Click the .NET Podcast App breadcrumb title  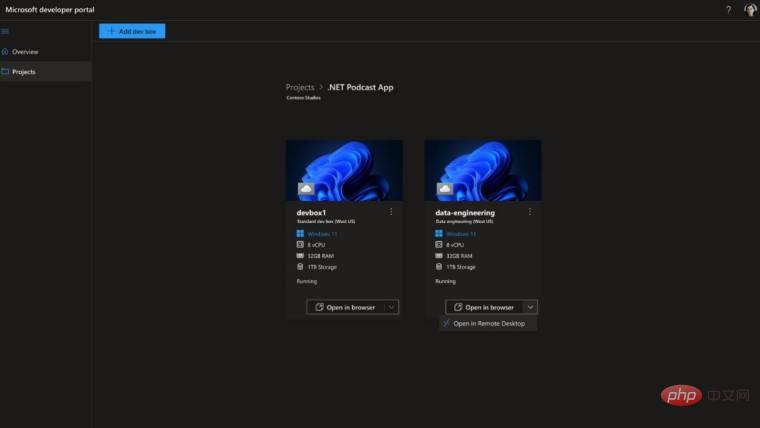point(361,87)
